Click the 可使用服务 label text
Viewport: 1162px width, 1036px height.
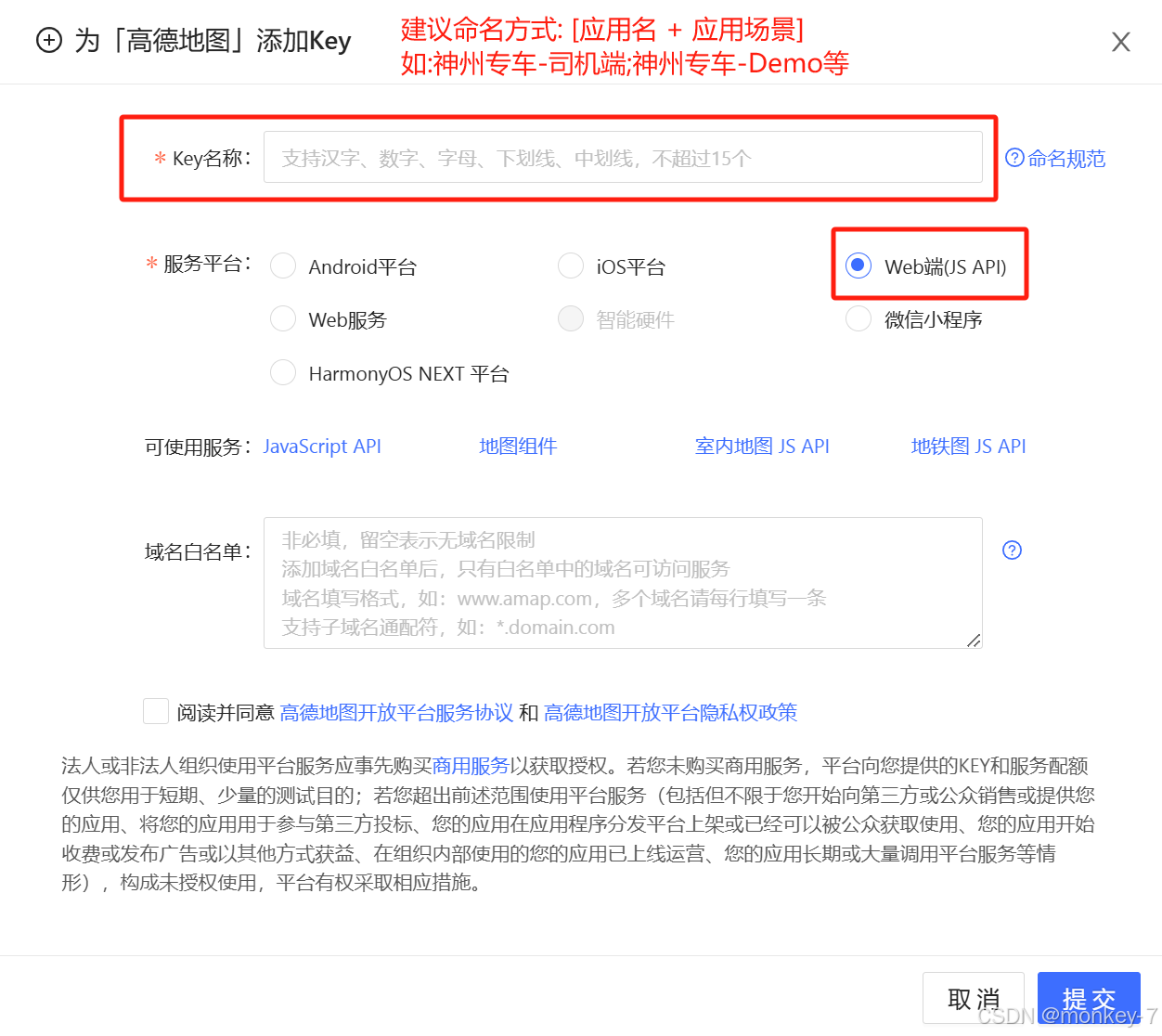198,447
